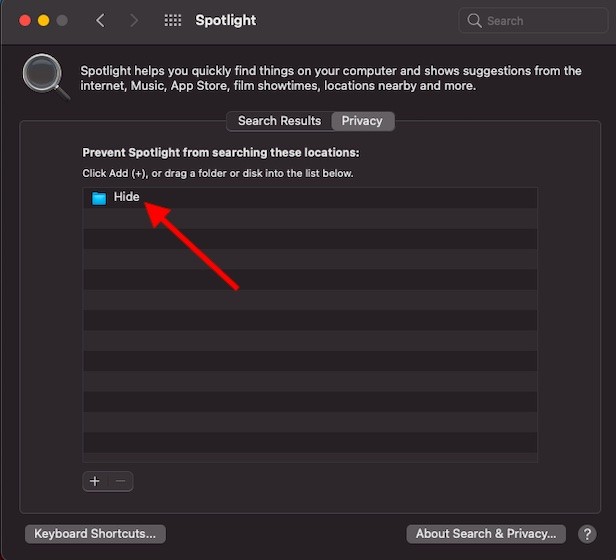Click the large Spotlight magnifying glass icon
This screenshot has width=616, height=560.
click(46, 77)
